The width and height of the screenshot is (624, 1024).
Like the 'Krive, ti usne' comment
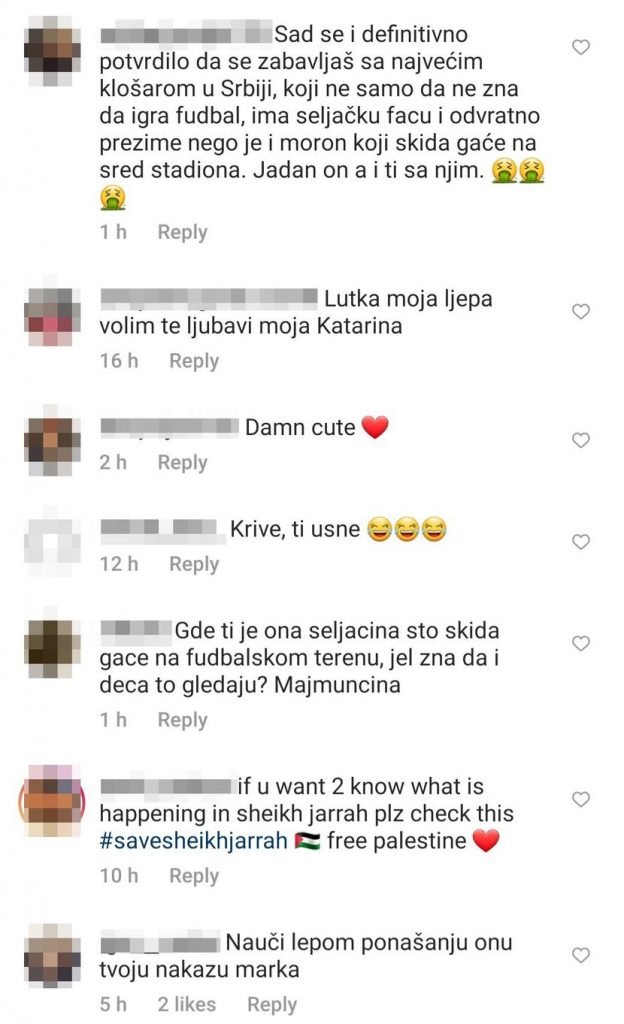tap(580, 542)
